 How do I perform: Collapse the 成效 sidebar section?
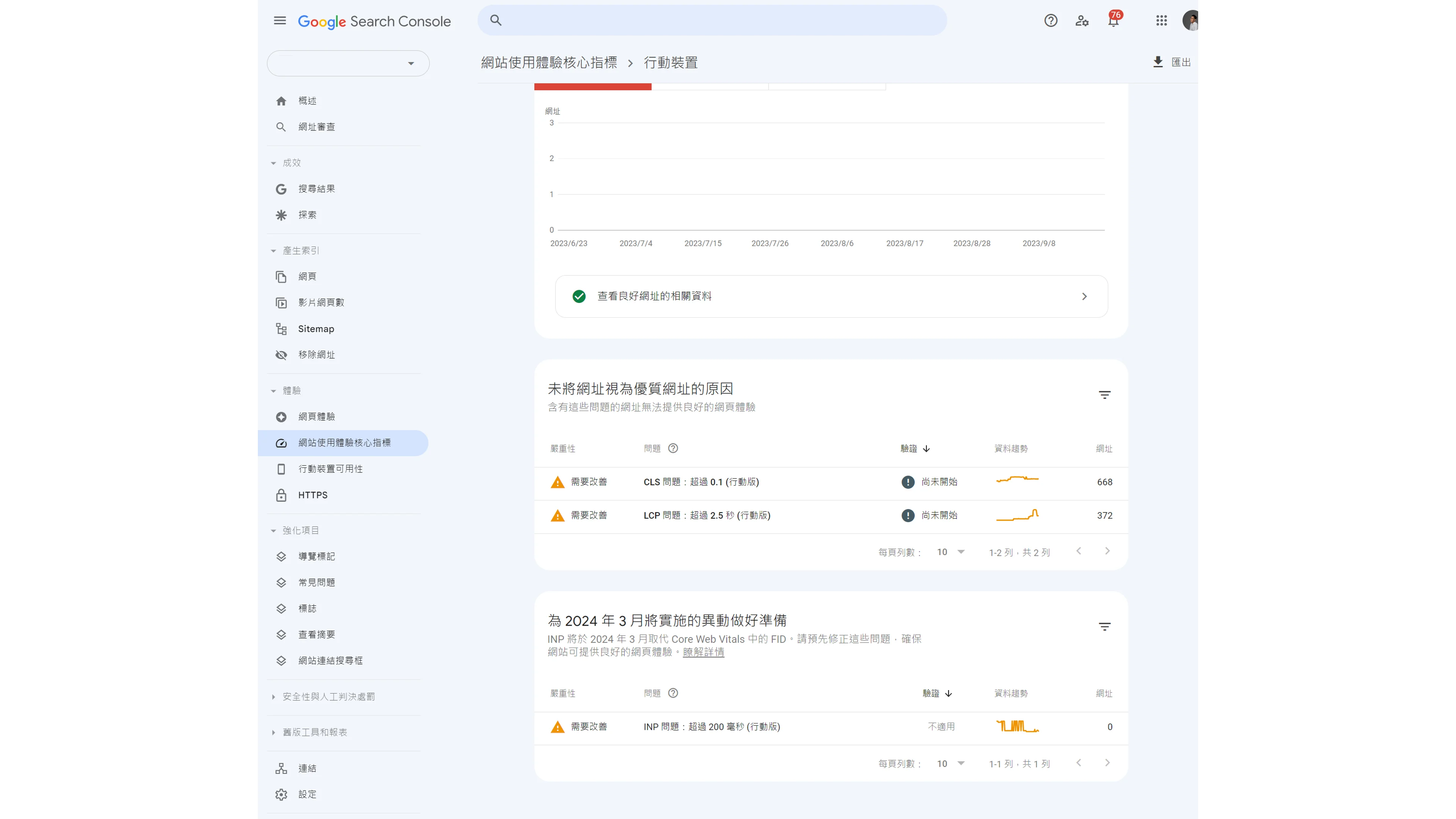[x=291, y=163]
